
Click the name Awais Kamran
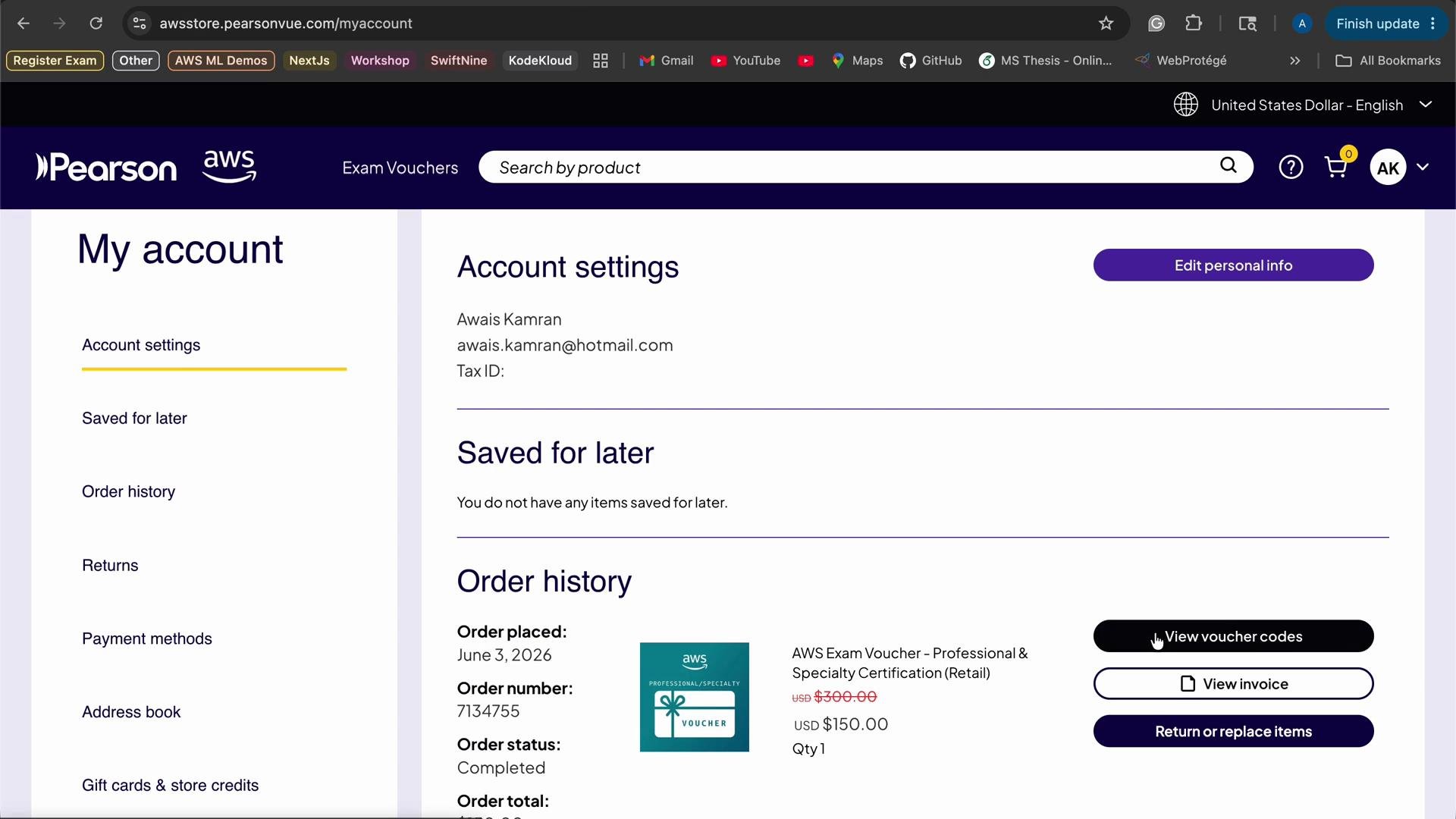pyautogui.click(x=510, y=320)
